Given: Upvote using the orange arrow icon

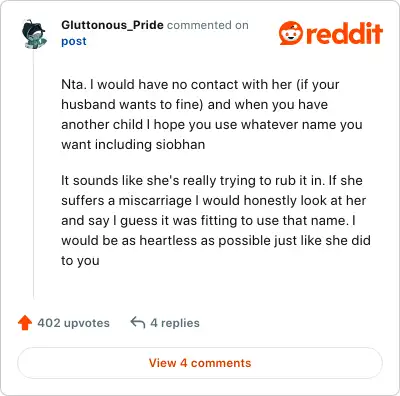Looking at the screenshot, I should point(25,323).
